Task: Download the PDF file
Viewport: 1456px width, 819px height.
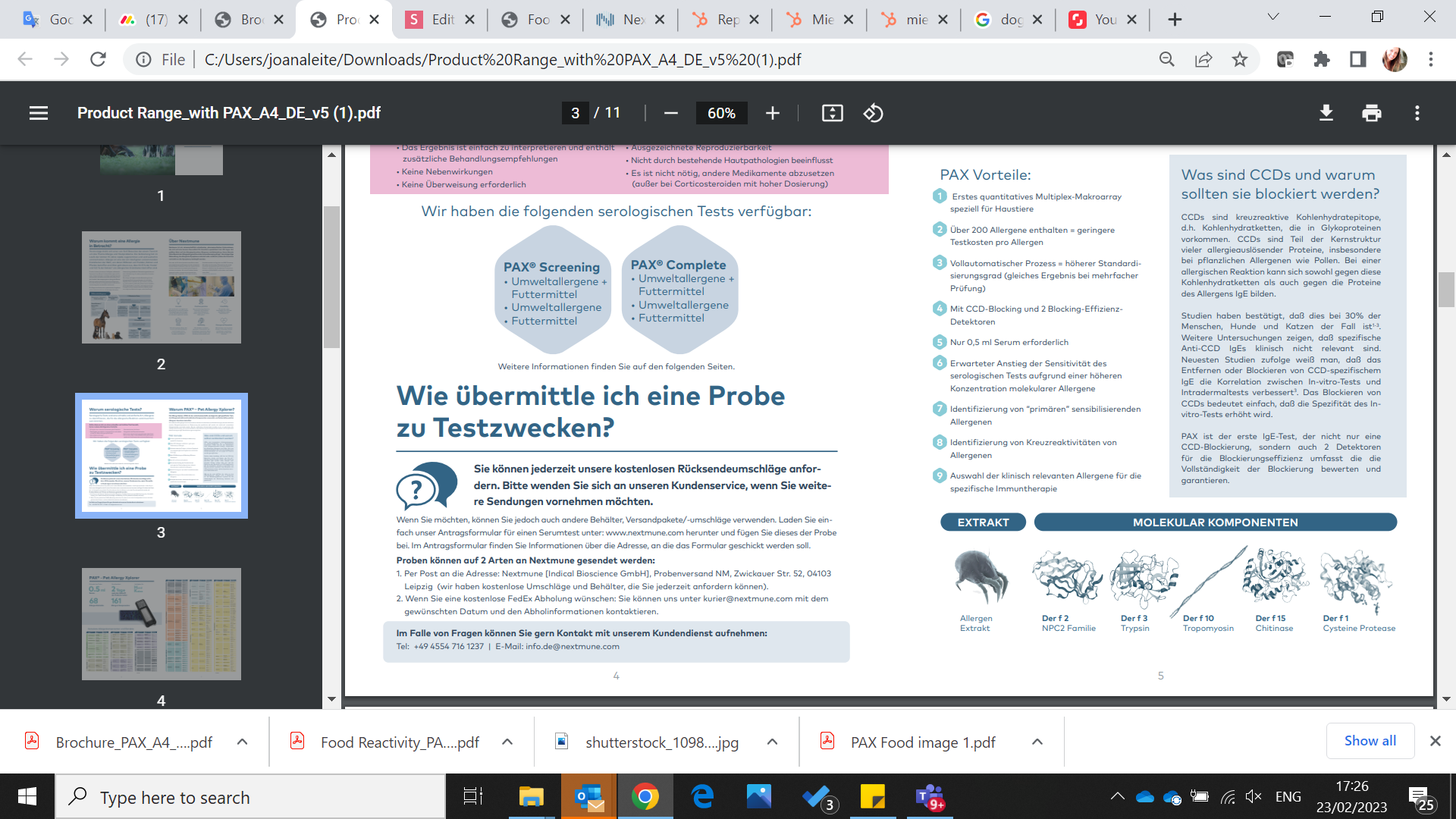Action: click(x=1326, y=113)
